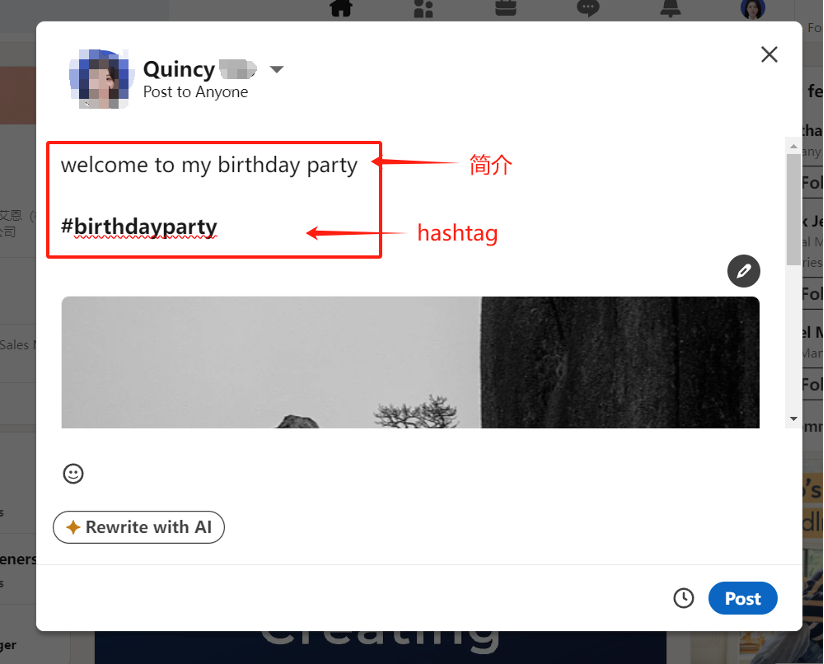Click the pencil edit image icon
This screenshot has width=824, height=664.
click(x=743, y=271)
